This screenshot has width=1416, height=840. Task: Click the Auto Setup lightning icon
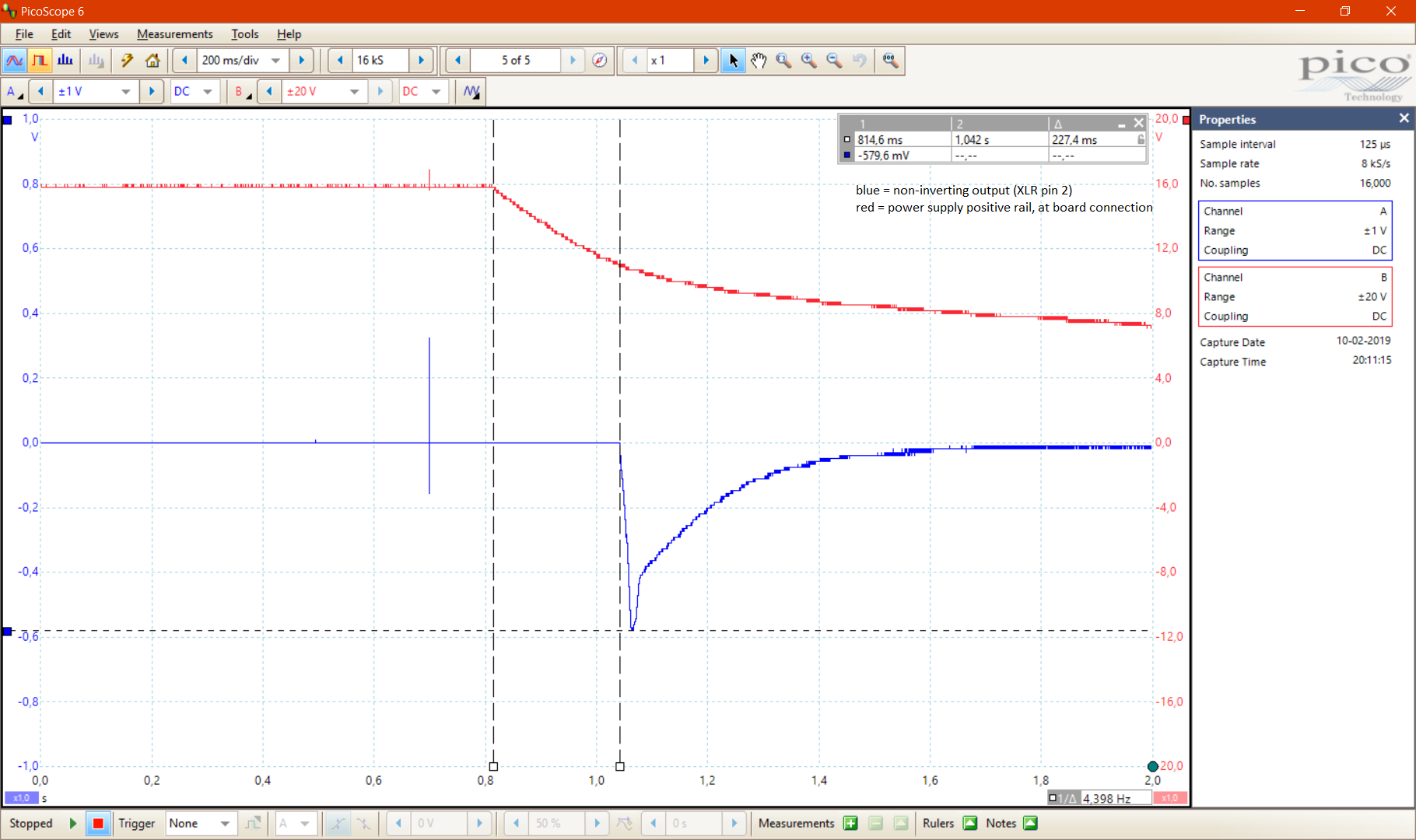(128, 60)
